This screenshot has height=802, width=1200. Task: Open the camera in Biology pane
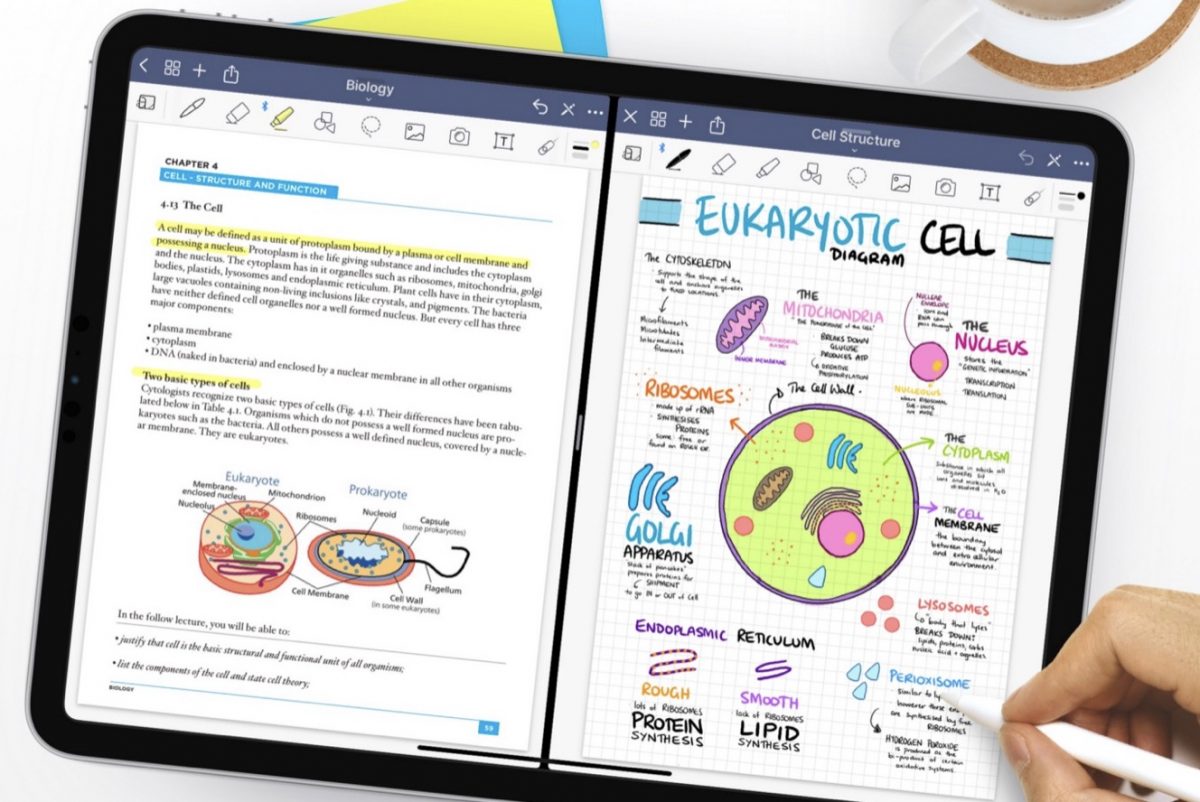coord(459,136)
